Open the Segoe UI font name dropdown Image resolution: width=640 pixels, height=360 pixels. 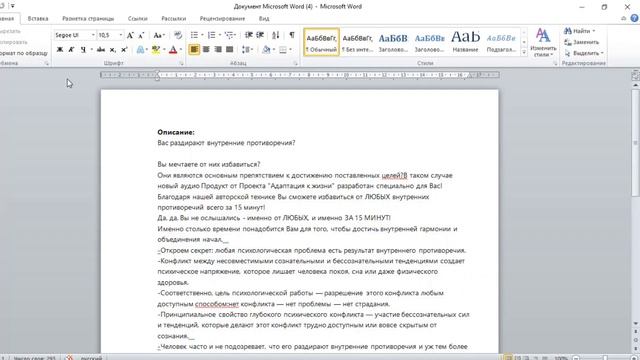tap(93, 35)
